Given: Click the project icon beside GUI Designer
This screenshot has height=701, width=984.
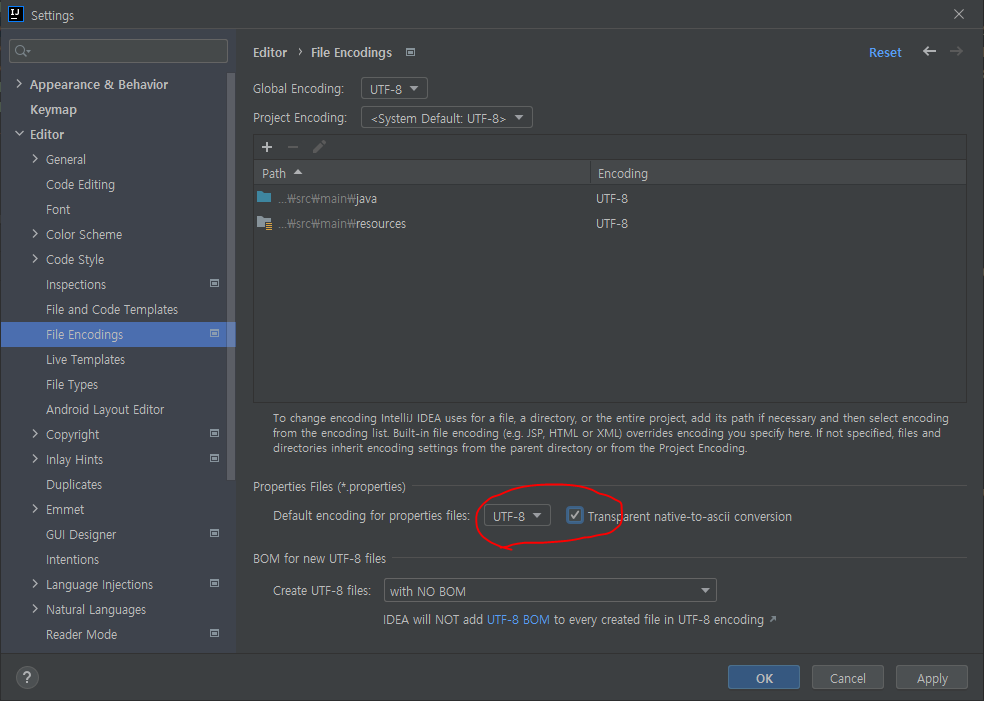Looking at the screenshot, I should click(x=215, y=533).
